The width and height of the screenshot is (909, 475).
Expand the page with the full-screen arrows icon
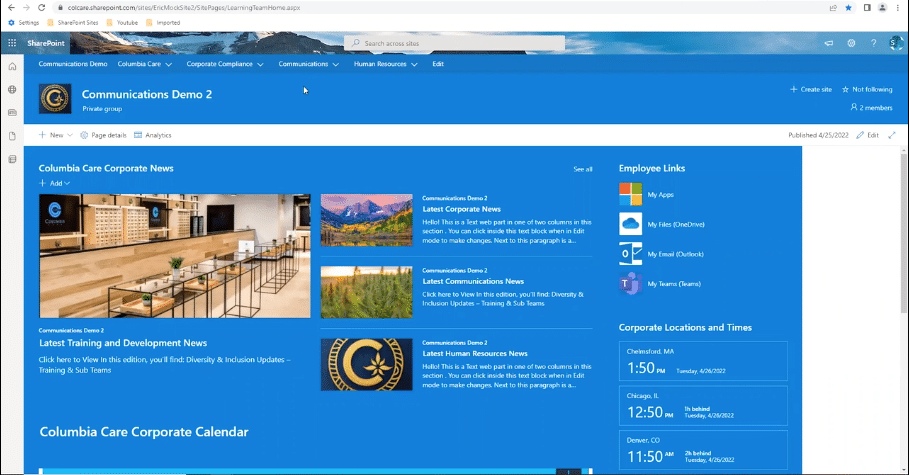click(x=892, y=135)
